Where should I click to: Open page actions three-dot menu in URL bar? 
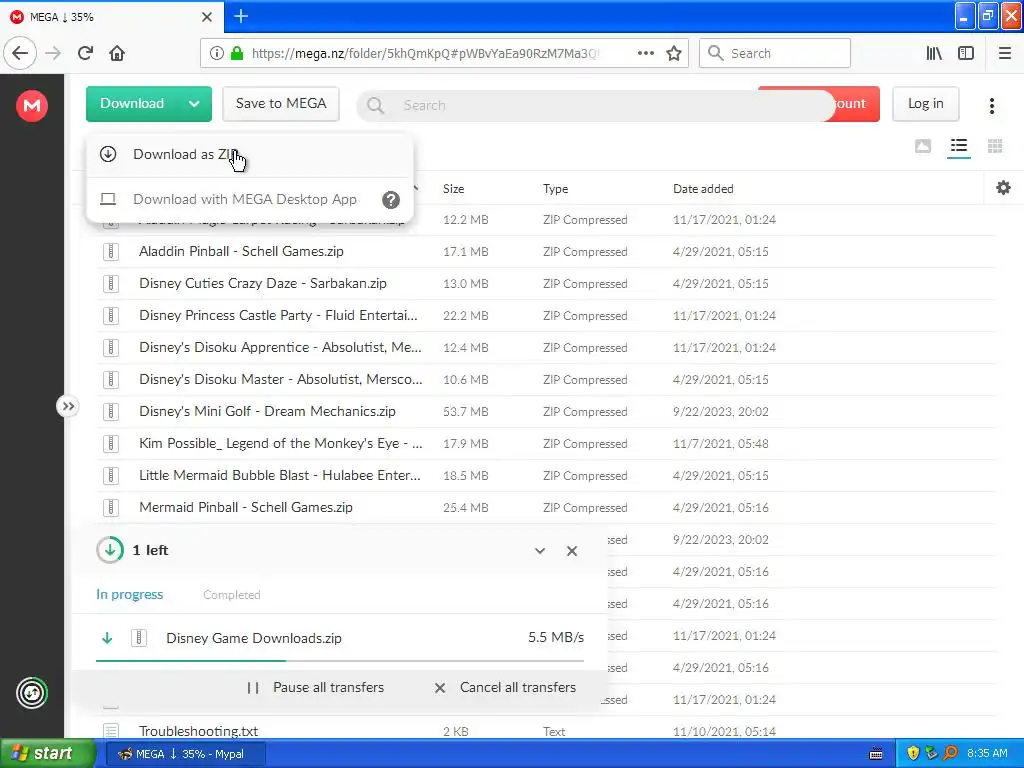click(x=646, y=53)
